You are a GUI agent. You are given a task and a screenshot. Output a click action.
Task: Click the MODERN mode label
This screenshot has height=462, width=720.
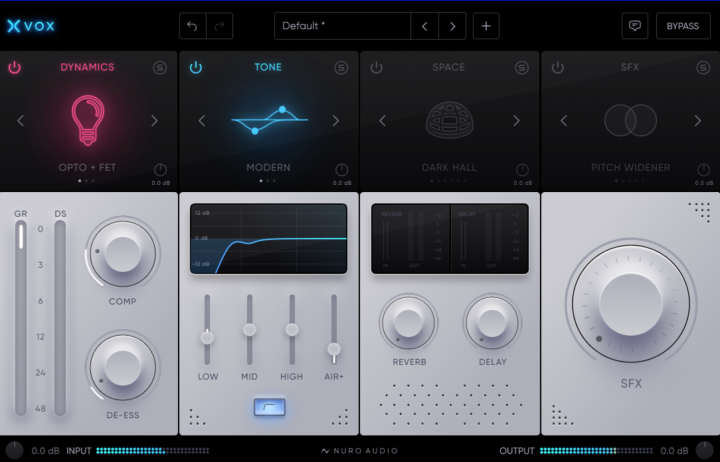268,168
